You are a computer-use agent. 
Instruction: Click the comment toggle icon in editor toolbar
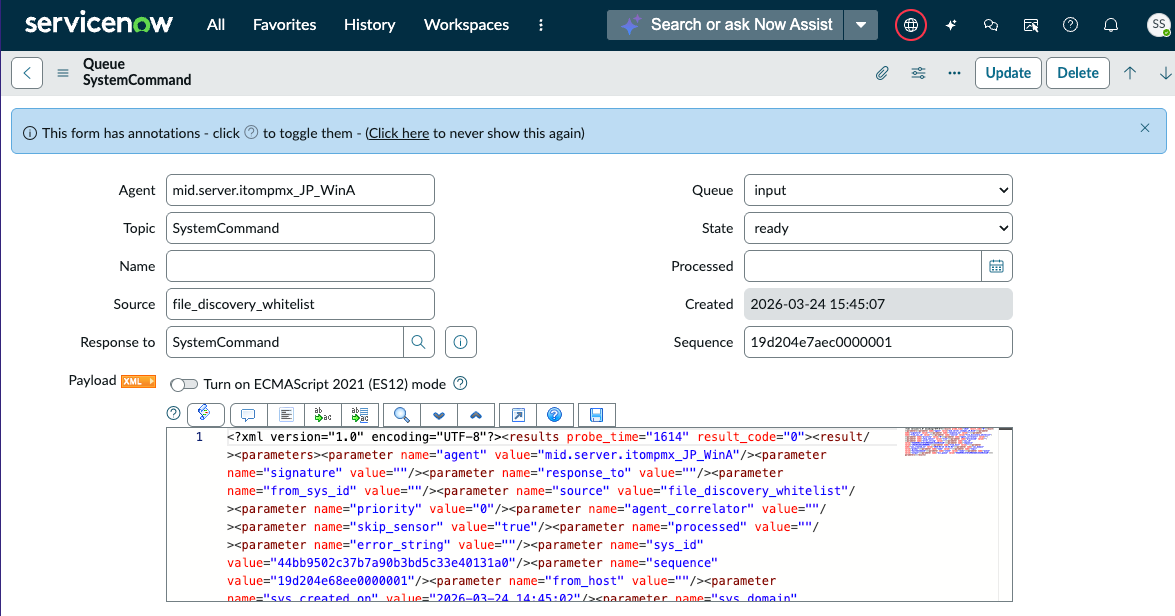tap(248, 414)
